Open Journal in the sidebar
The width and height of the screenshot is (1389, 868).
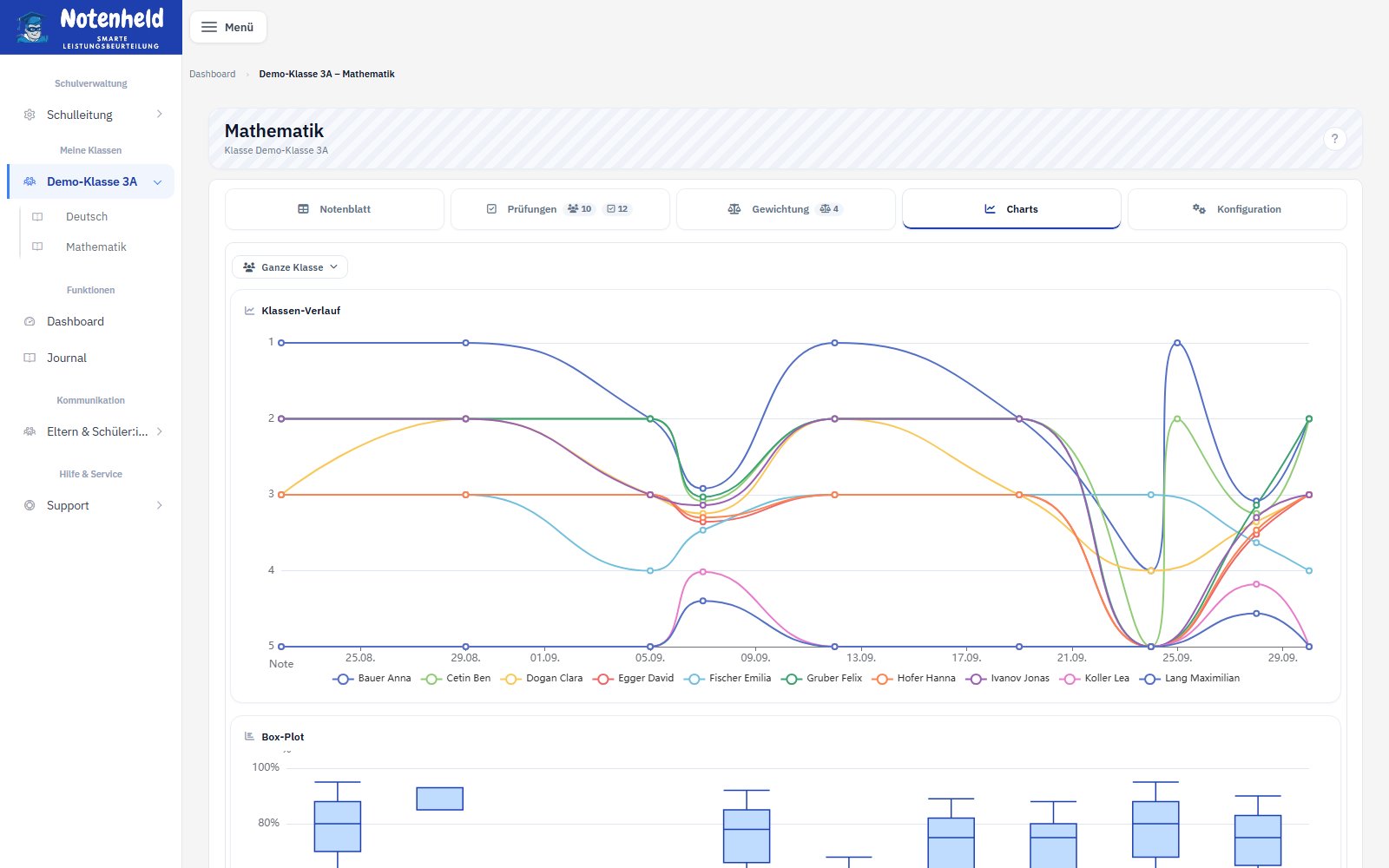(x=67, y=358)
